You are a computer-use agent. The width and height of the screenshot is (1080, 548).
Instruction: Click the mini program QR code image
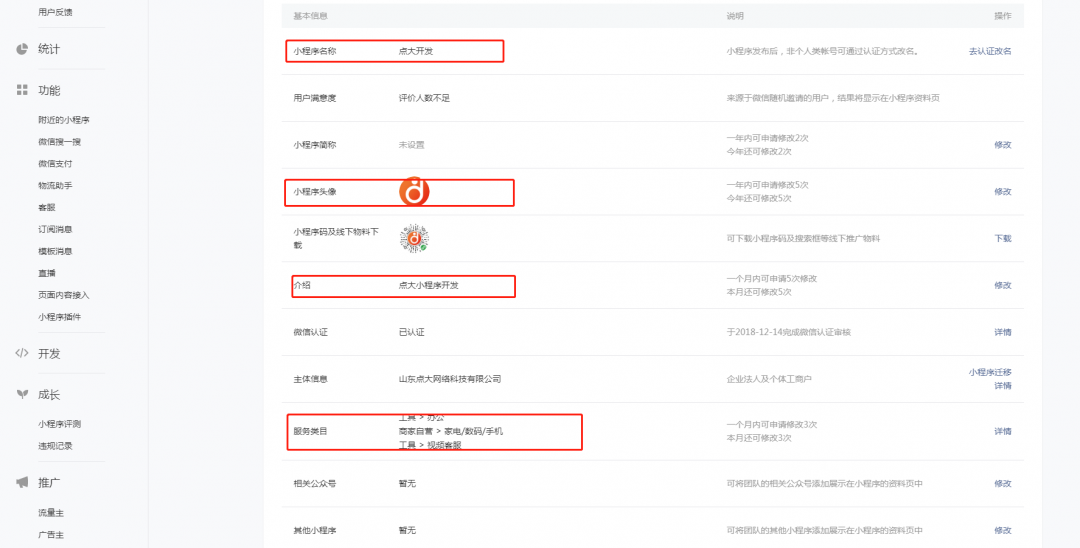(414, 238)
